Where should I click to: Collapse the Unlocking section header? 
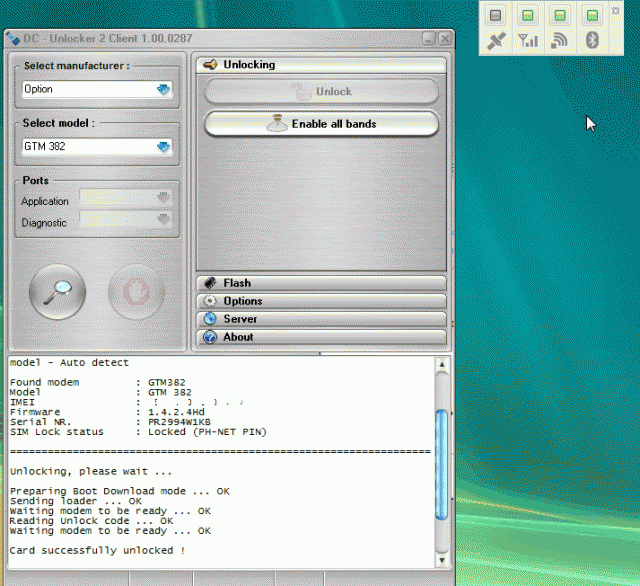[322, 65]
